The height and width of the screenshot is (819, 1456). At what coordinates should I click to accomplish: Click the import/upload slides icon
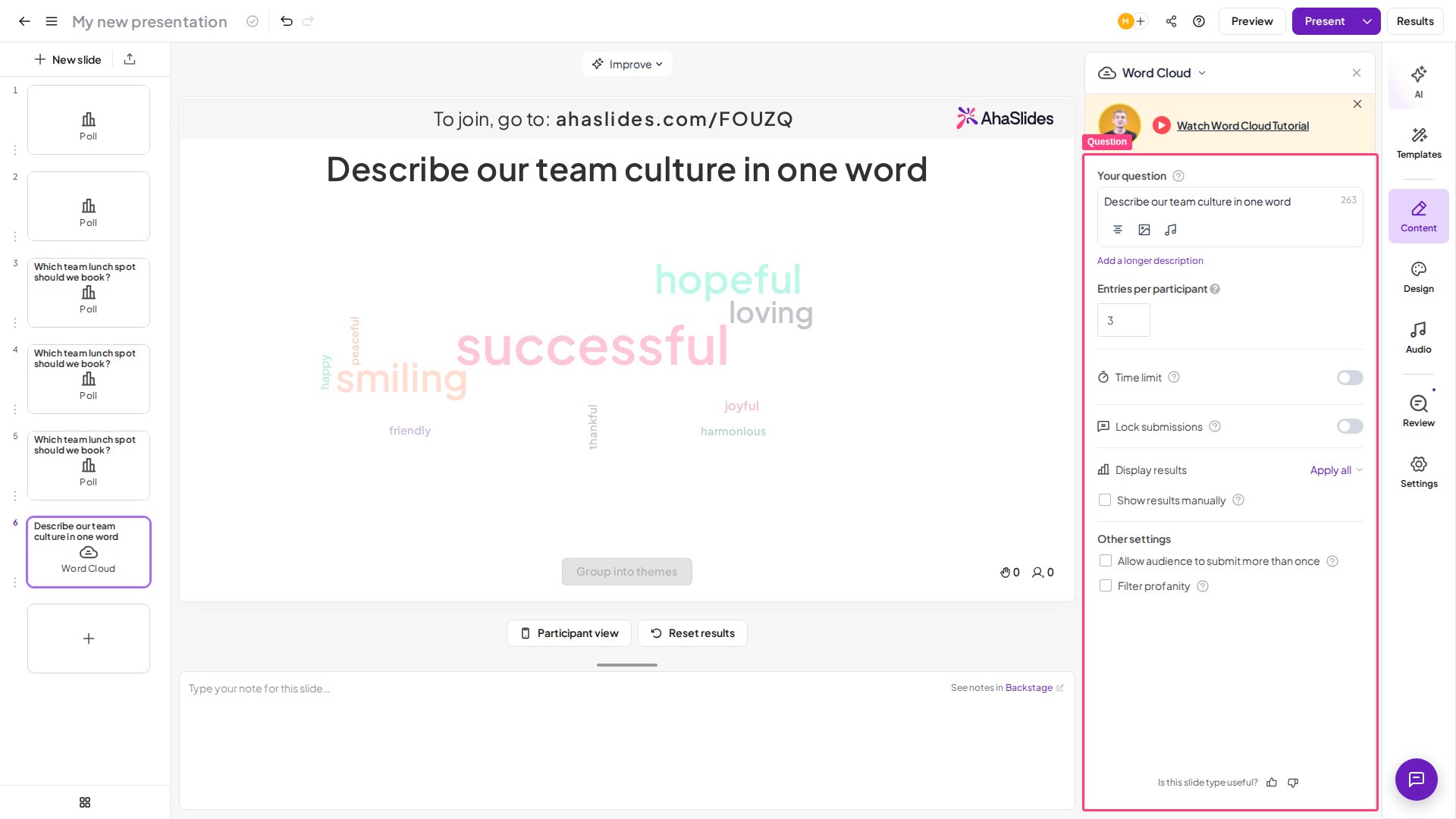point(130,59)
